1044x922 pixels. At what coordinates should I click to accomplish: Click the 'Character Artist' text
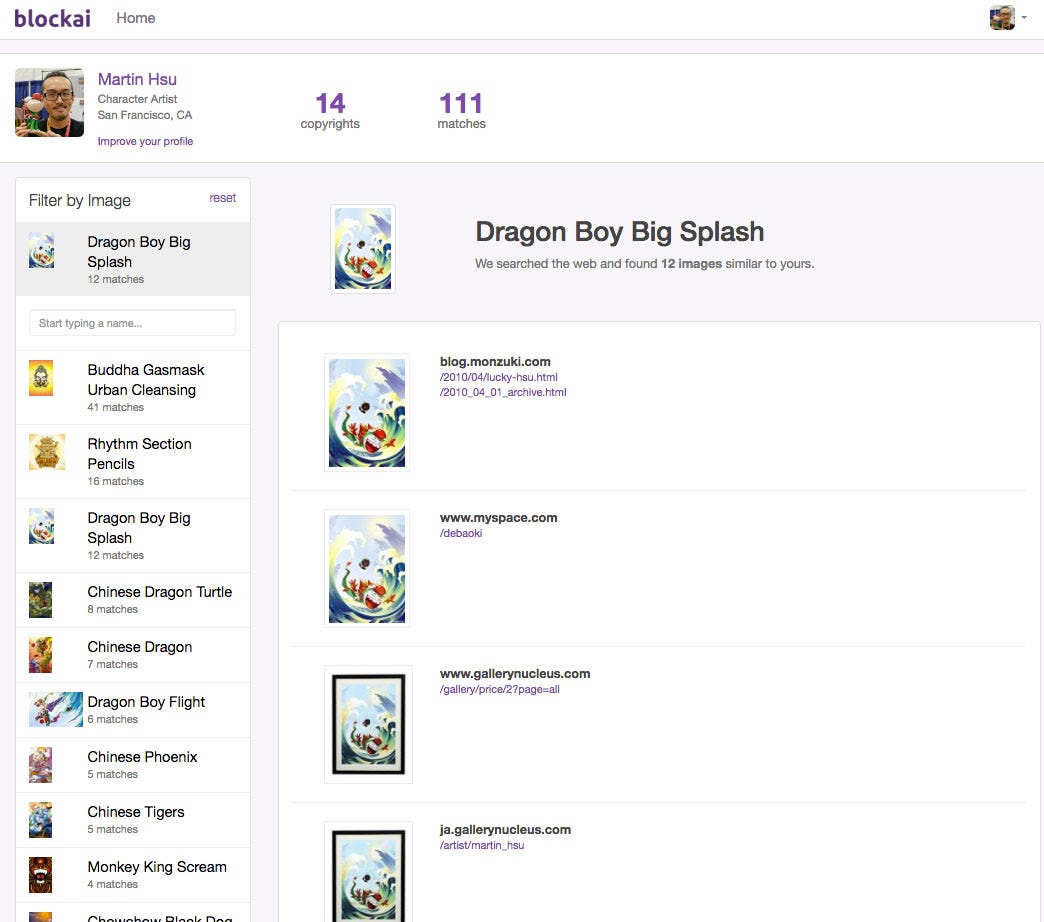click(x=137, y=99)
